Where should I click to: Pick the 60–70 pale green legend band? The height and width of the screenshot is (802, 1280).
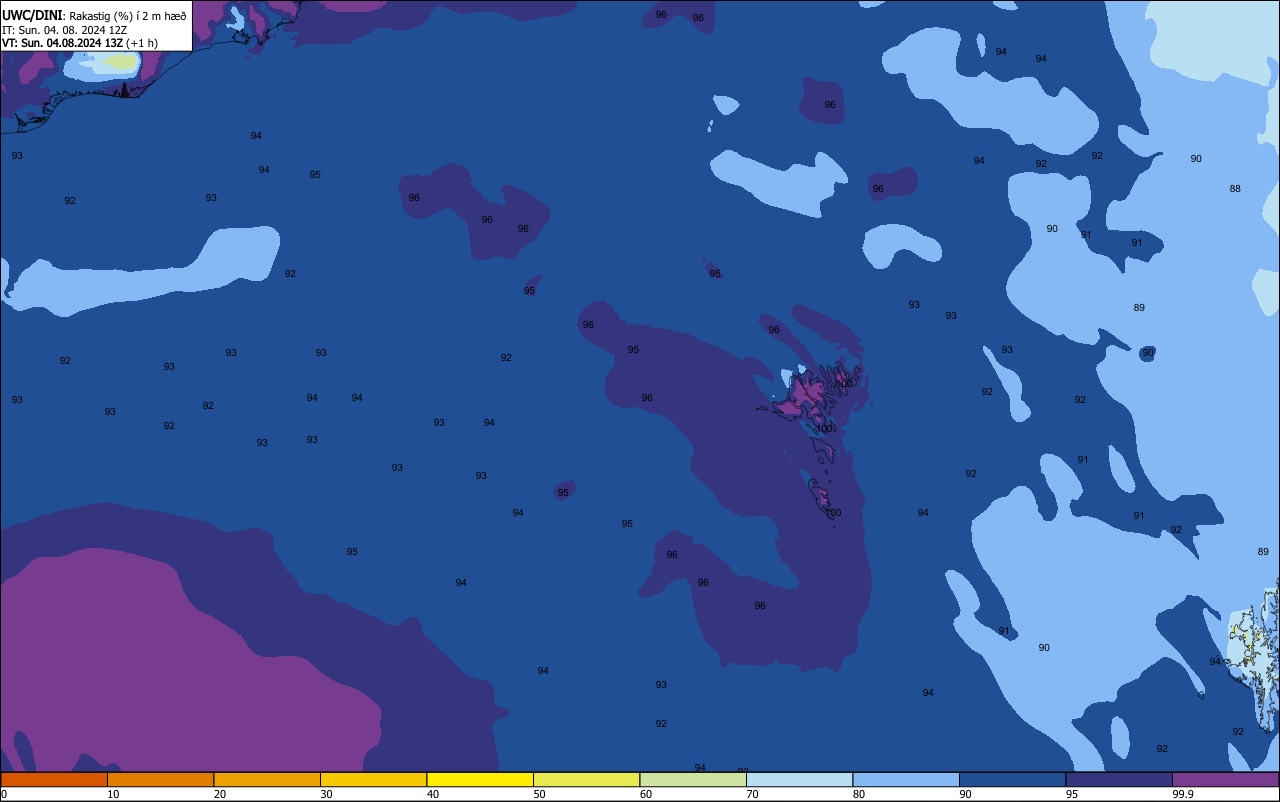pos(693,779)
